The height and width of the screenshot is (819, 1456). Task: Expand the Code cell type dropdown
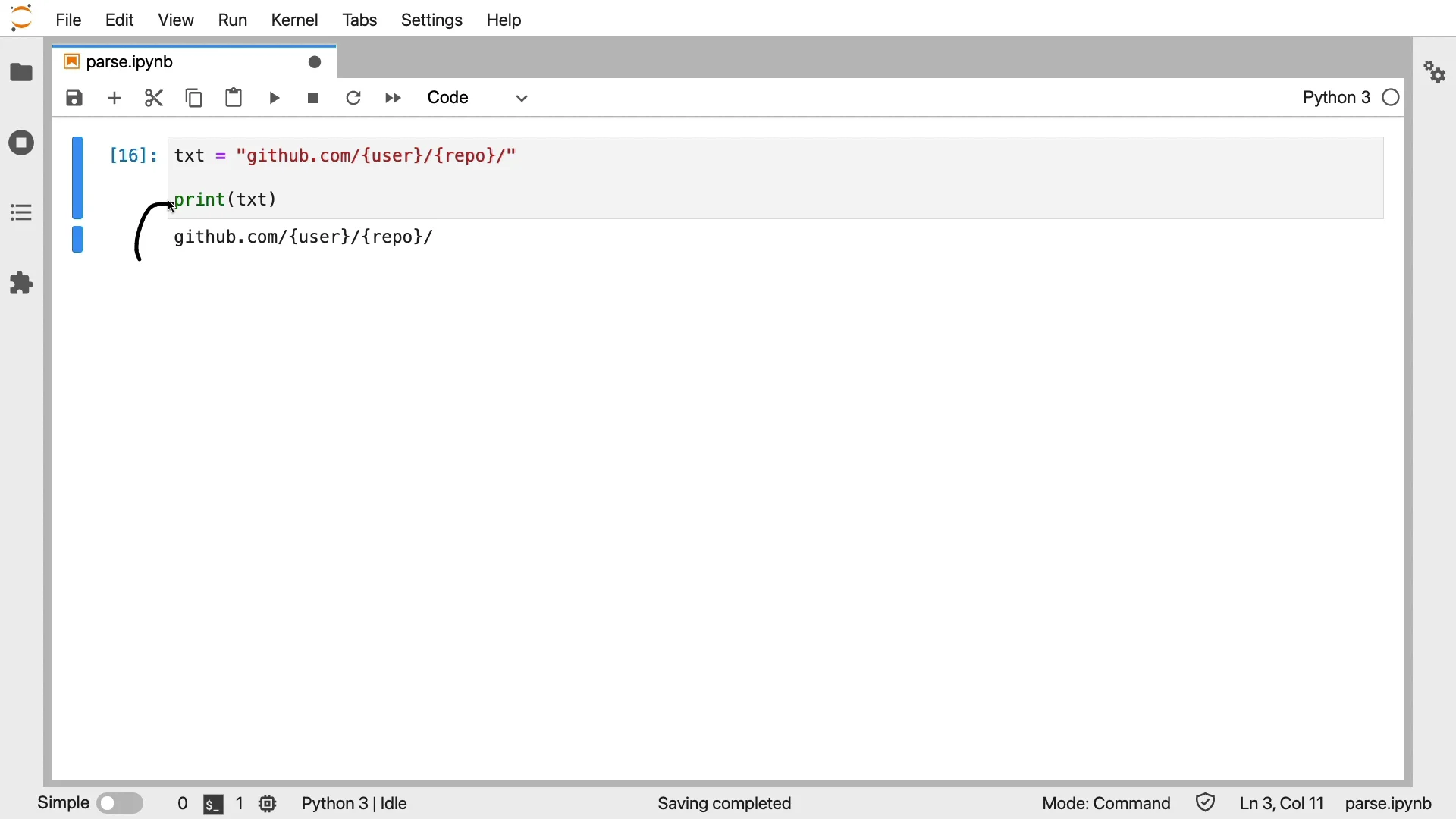[x=478, y=99]
